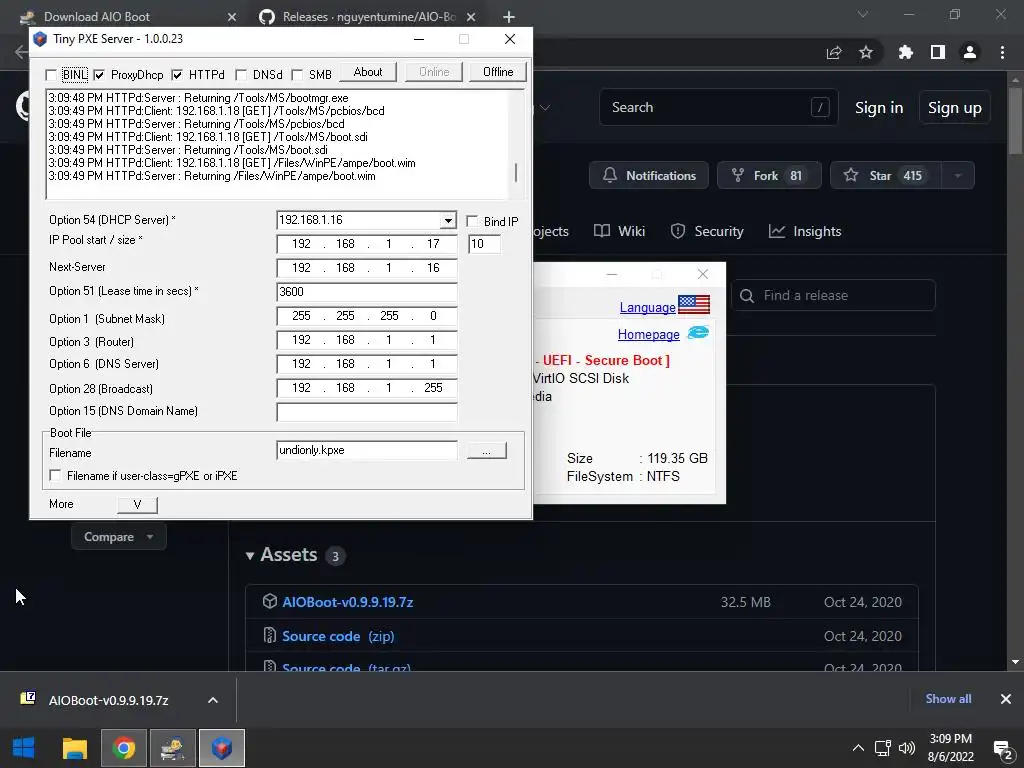The height and width of the screenshot is (768, 1024).
Task: Click the Tiny PXE Server title bar icon
Action: (40, 39)
